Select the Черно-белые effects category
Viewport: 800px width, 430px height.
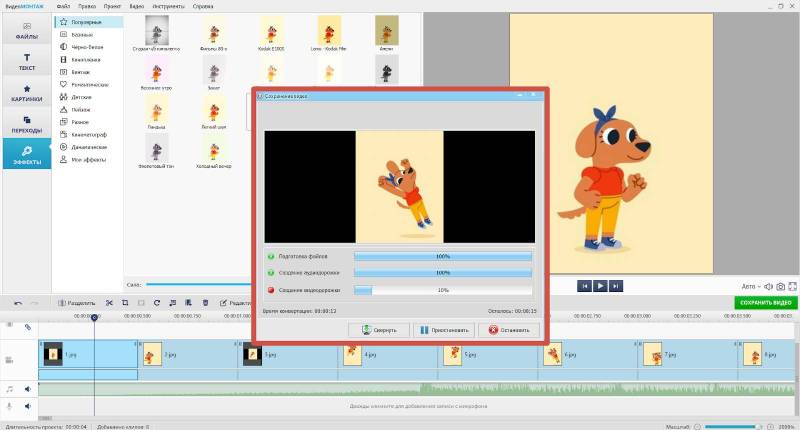tap(89, 47)
